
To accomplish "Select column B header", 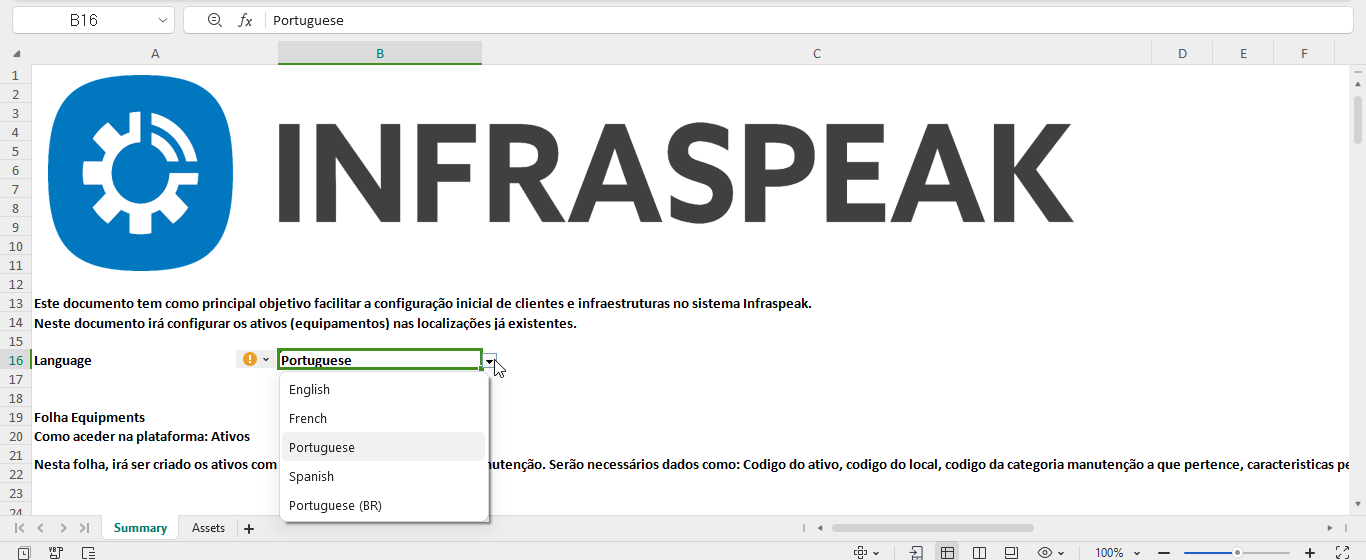I will coord(380,54).
